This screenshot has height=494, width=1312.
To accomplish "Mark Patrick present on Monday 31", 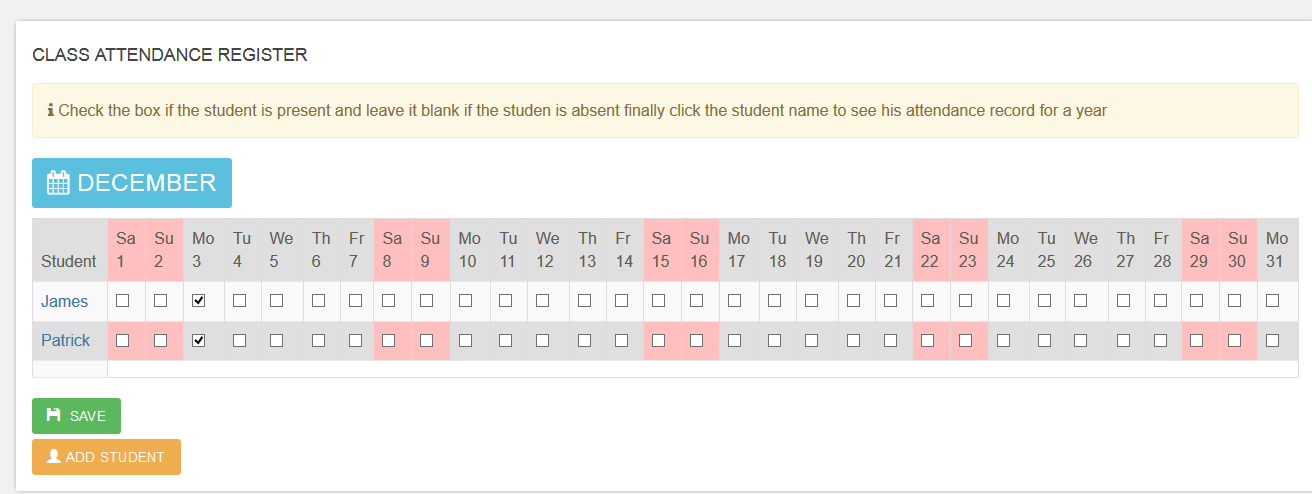I will (1272, 340).
